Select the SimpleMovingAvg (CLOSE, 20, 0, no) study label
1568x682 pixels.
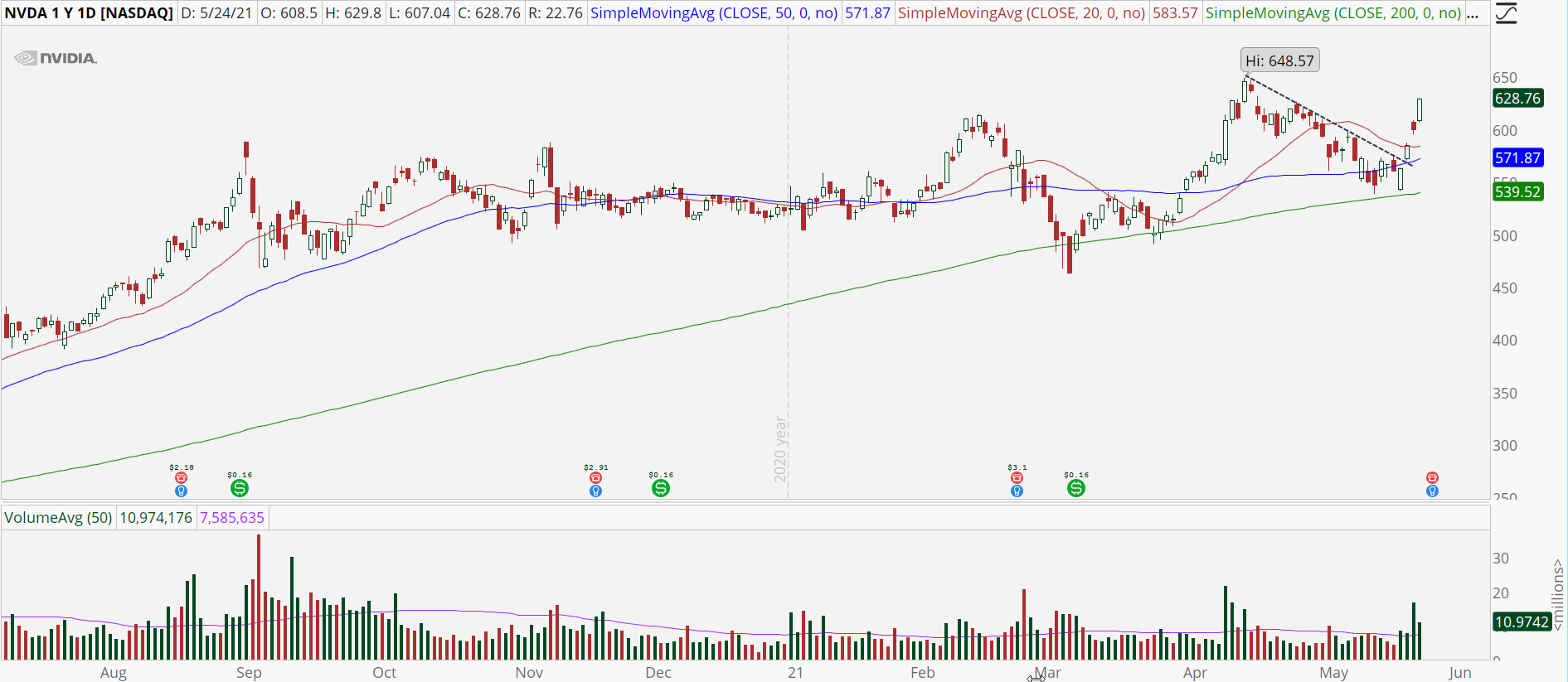coord(1022,13)
